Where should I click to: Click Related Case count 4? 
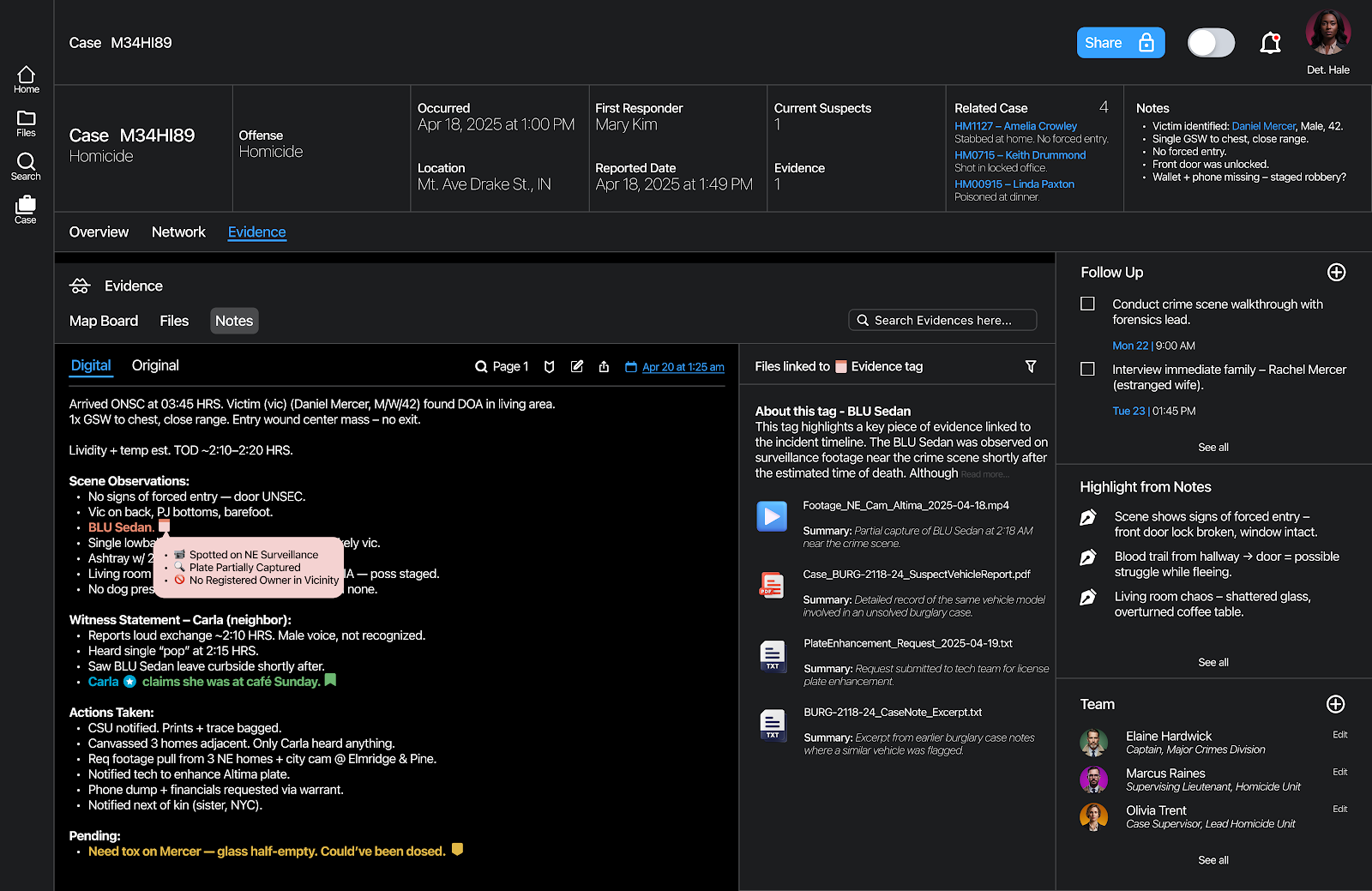[x=1104, y=107]
